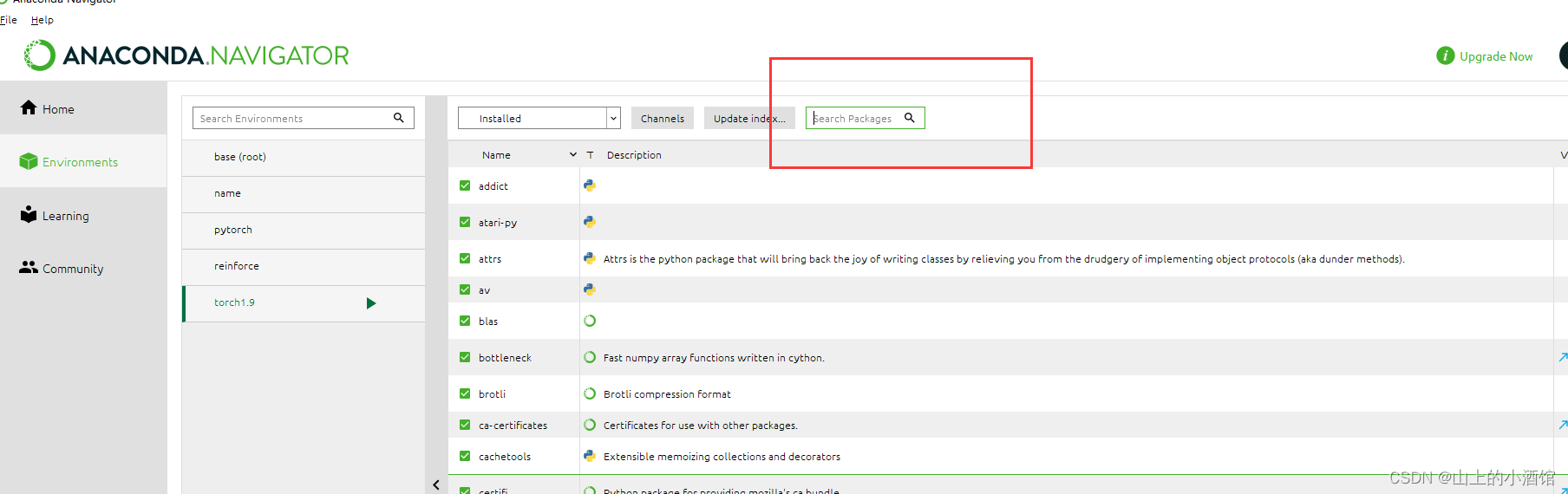Viewport: 1568px width, 494px height.
Task: Open the Help menu
Action: tap(42, 20)
